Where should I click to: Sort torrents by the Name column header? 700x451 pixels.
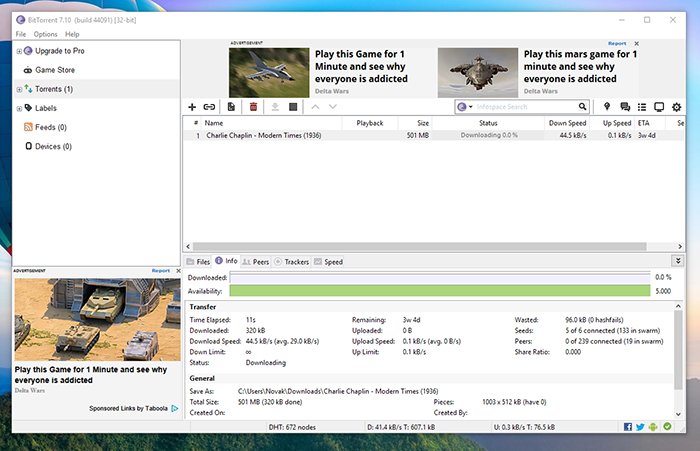pos(272,123)
